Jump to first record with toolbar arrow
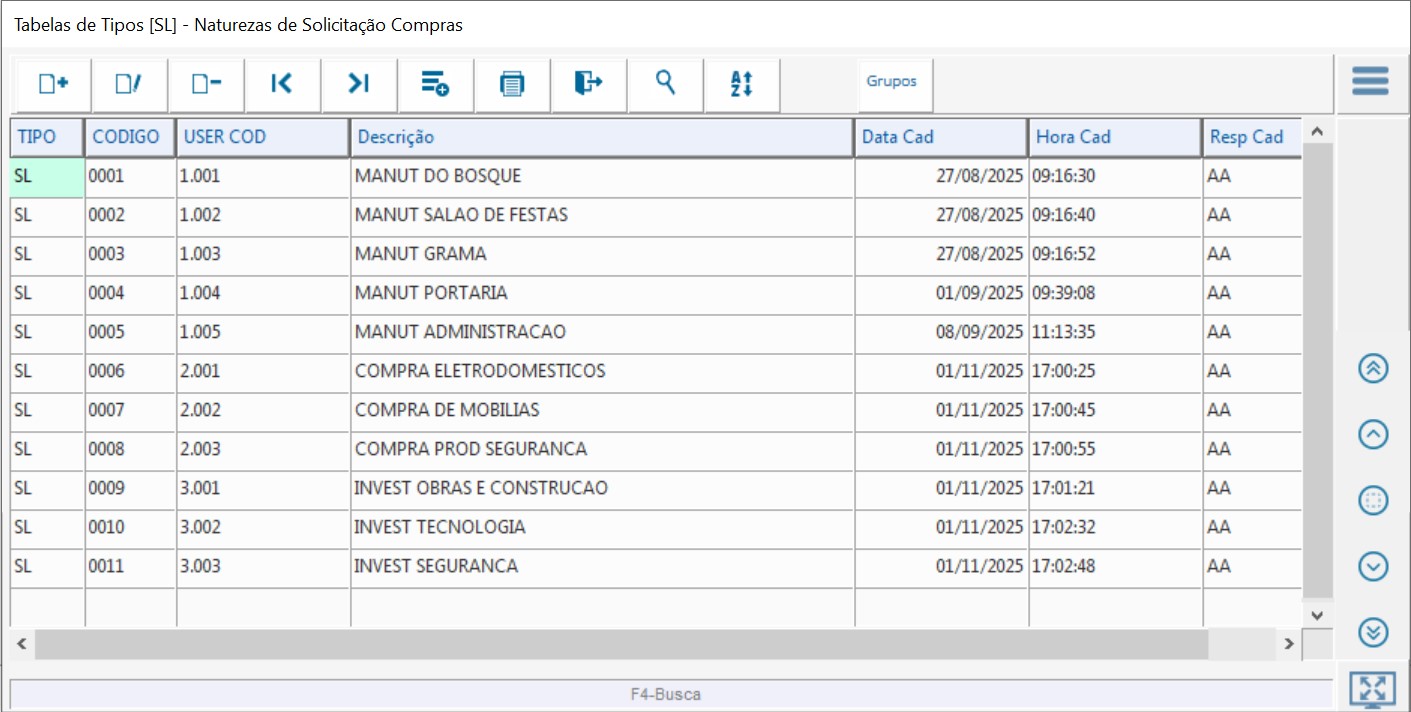This screenshot has width=1411, height=712. (282, 84)
